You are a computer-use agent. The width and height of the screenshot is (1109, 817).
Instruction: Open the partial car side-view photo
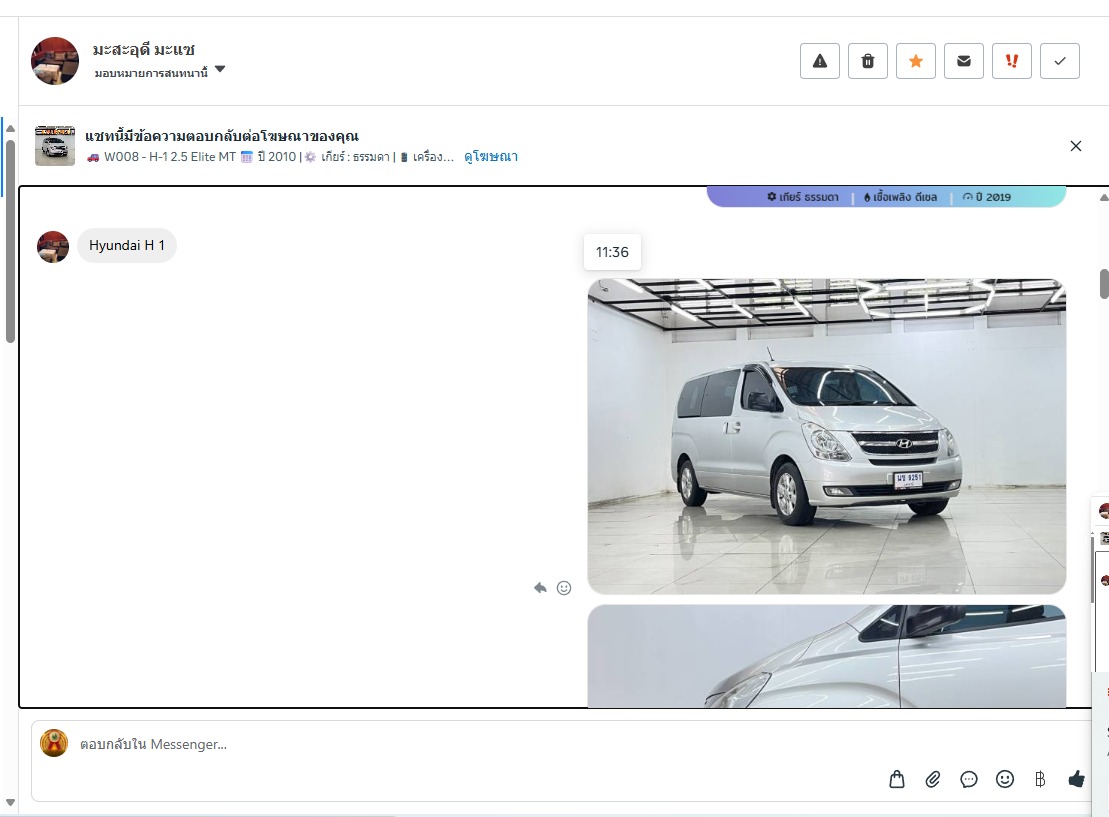(x=826, y=656)
